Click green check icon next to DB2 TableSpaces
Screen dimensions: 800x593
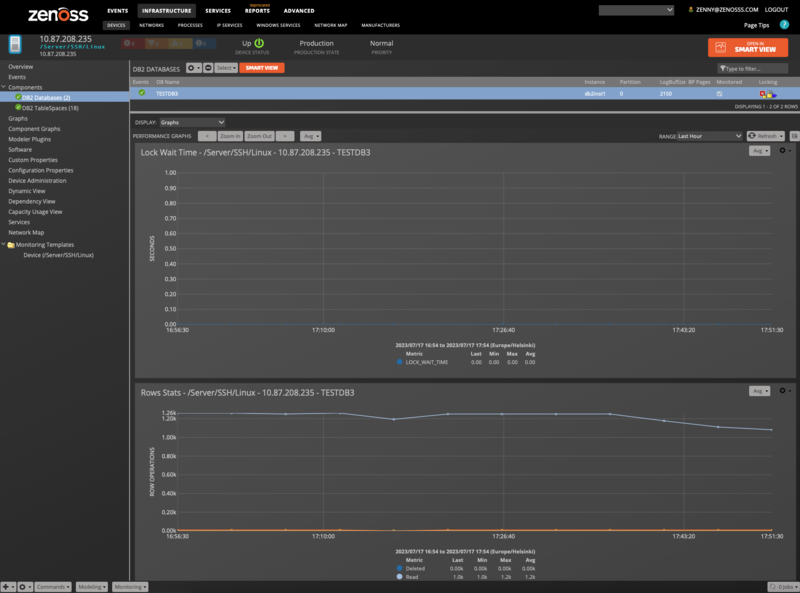click(x=18, y=107)
